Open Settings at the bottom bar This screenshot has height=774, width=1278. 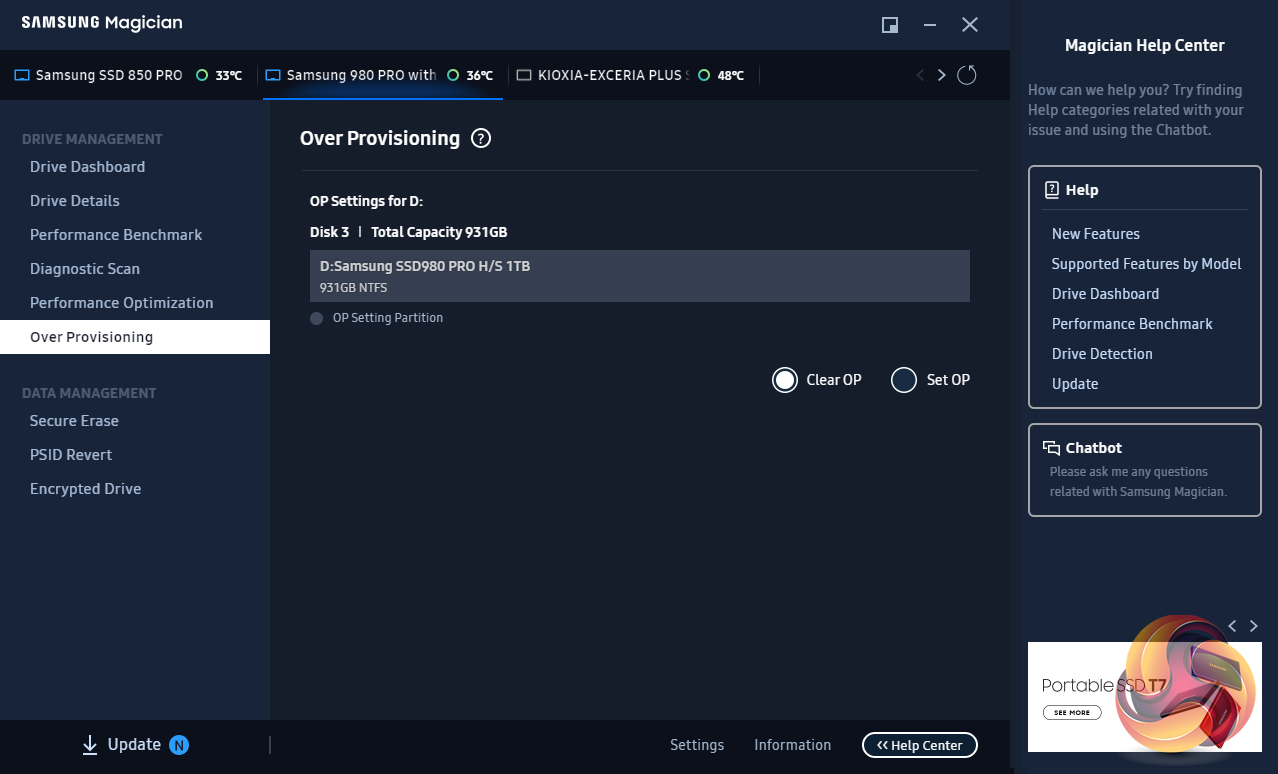tap(697, 745)
